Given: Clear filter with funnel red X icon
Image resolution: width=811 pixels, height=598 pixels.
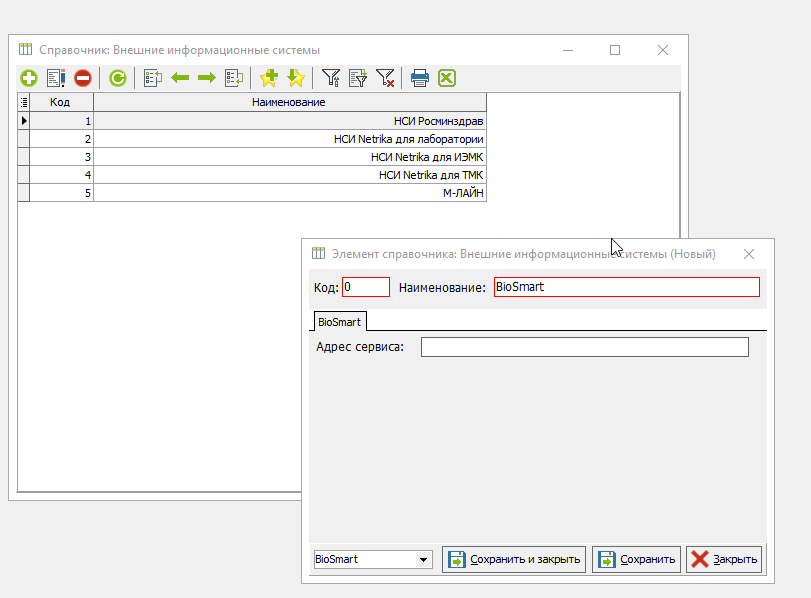Looking at the screenshot, I should tap(385, 78).
